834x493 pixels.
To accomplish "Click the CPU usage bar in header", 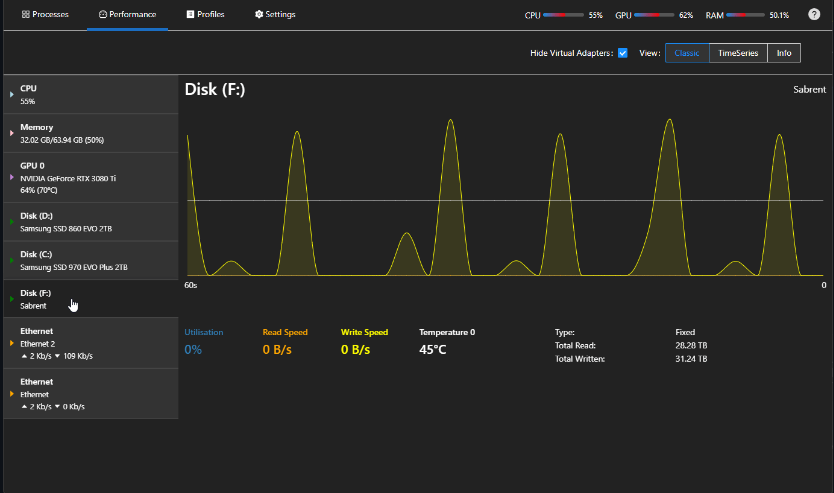I will pyautogui.click(x=563, y=15).
